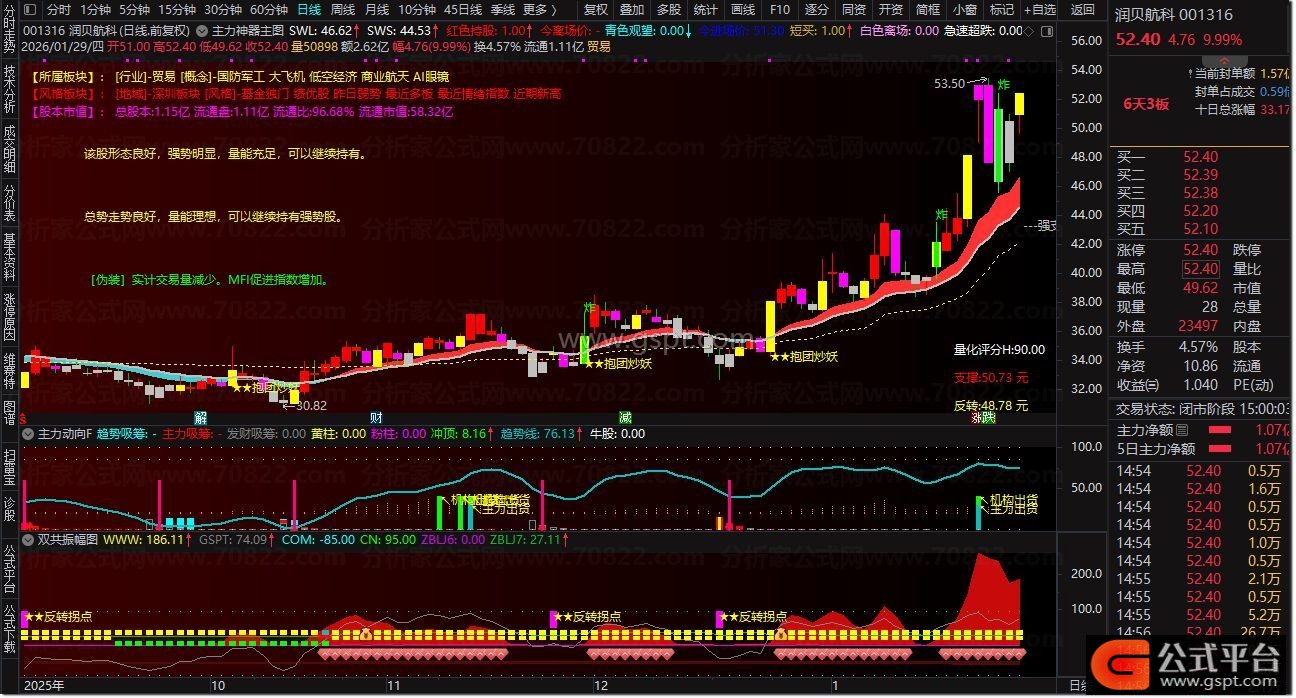Open the 双共振幅图 indicator dropdown arrow
Viewport: 1296px width, 698px height.
pos(29,539)
